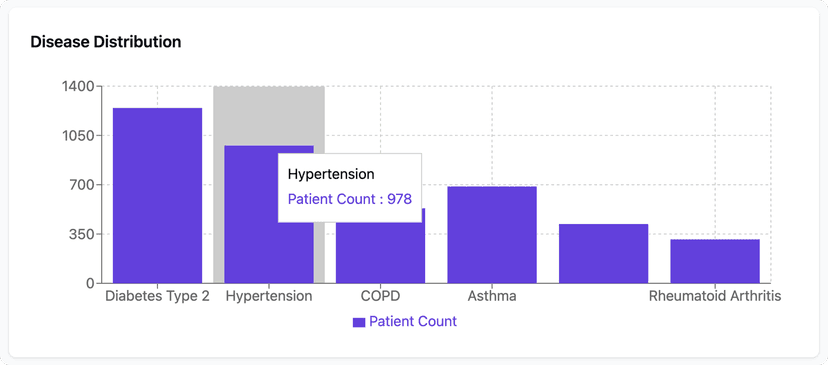The width and height of the screenshot is (828, 365).
Task: Click the Rheumatoid Arthritis axis label
Action: point(715,296)
